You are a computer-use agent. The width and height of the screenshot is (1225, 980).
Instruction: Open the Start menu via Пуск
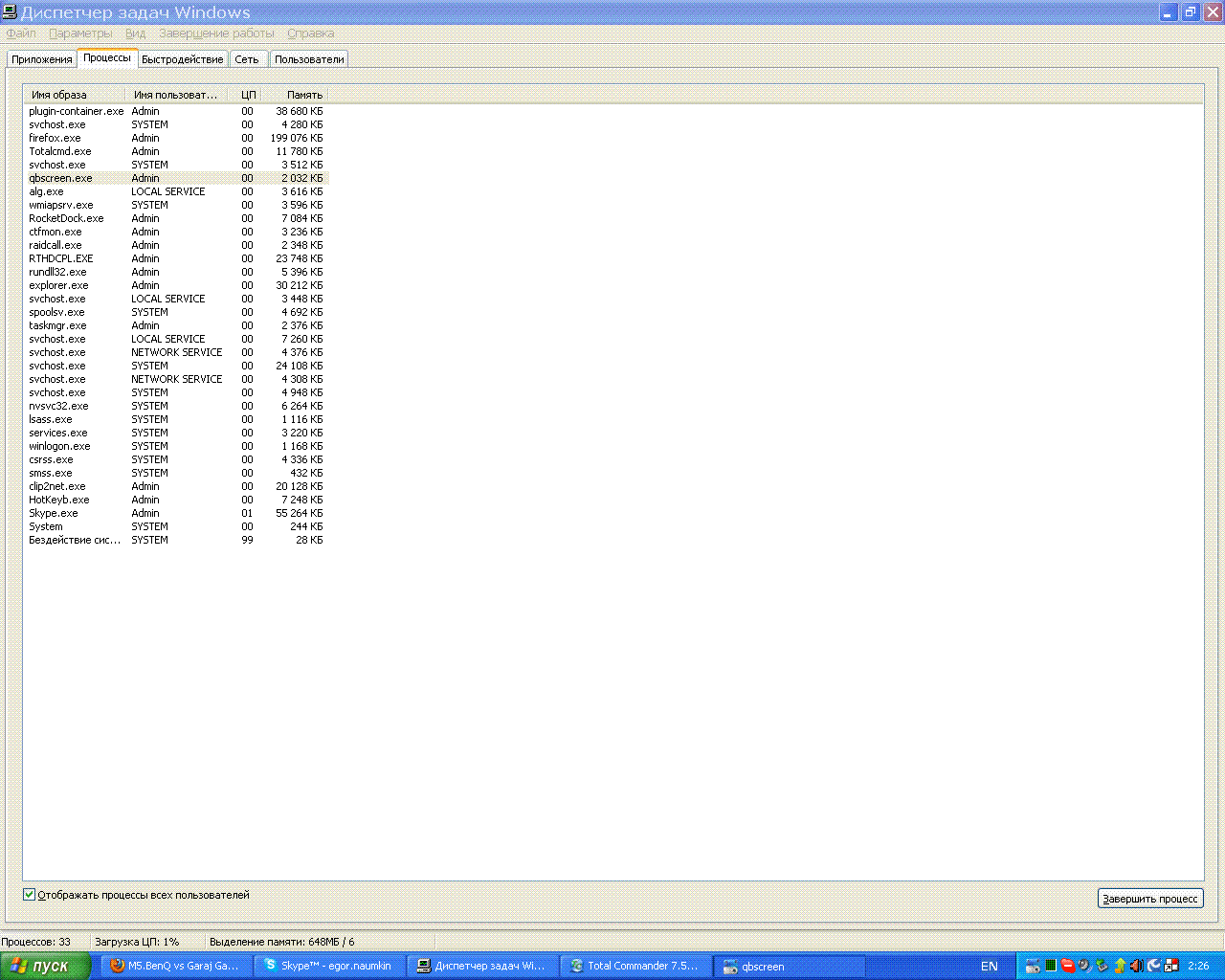click(48, 967)
